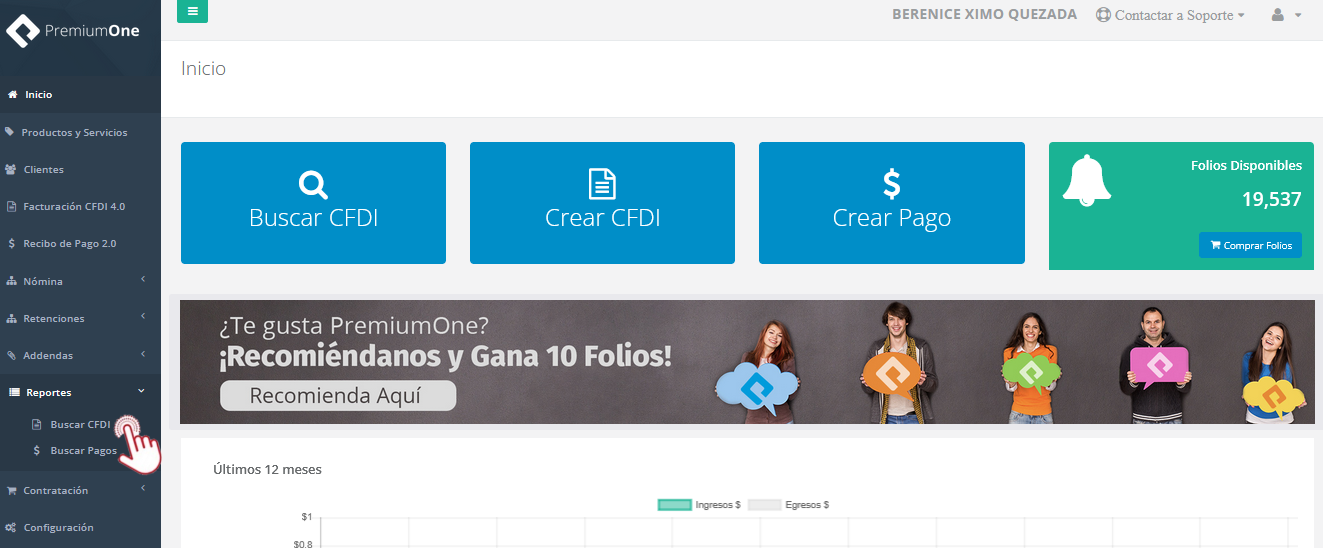This screenshot has width=1323, height=548.
Task: Collapse the Reportes sidebar section
Action: (x=80, y=392)
